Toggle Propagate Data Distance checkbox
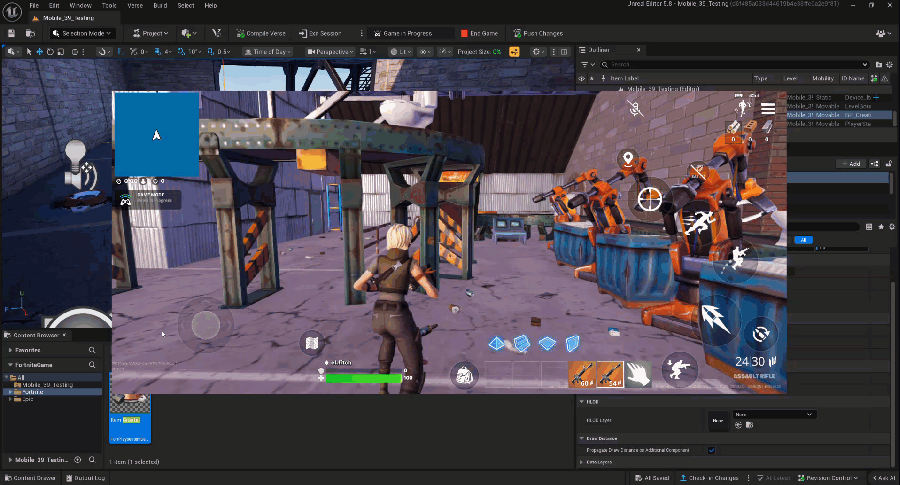Screen dimensions: 900x485 coord(711,450)
